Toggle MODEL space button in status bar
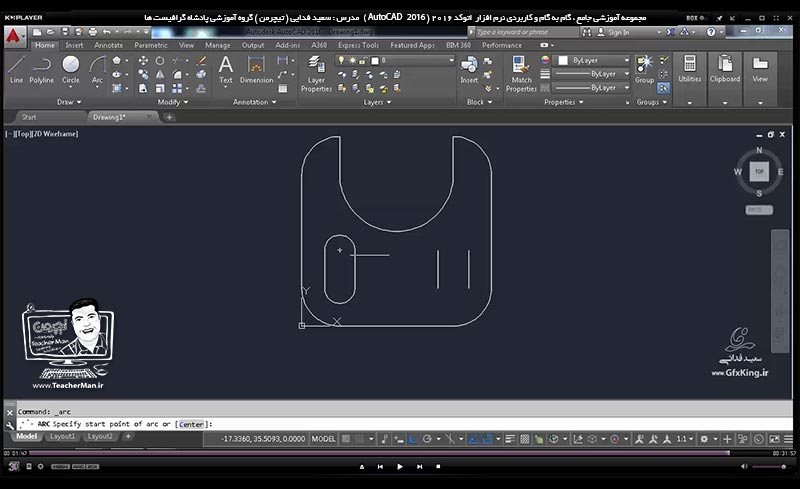 [x=323, y=439]
